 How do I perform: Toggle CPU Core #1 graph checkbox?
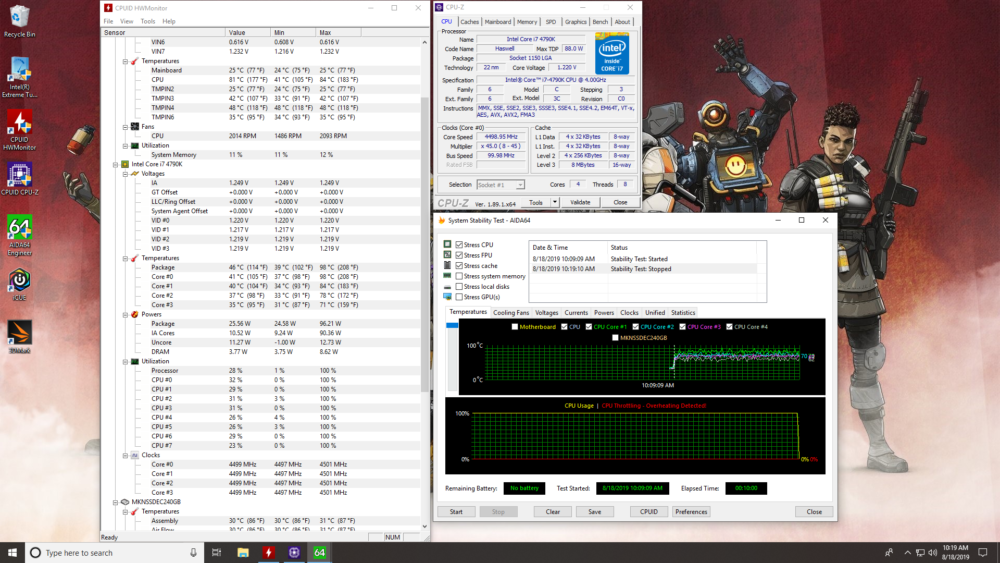[x=589, y=326]
